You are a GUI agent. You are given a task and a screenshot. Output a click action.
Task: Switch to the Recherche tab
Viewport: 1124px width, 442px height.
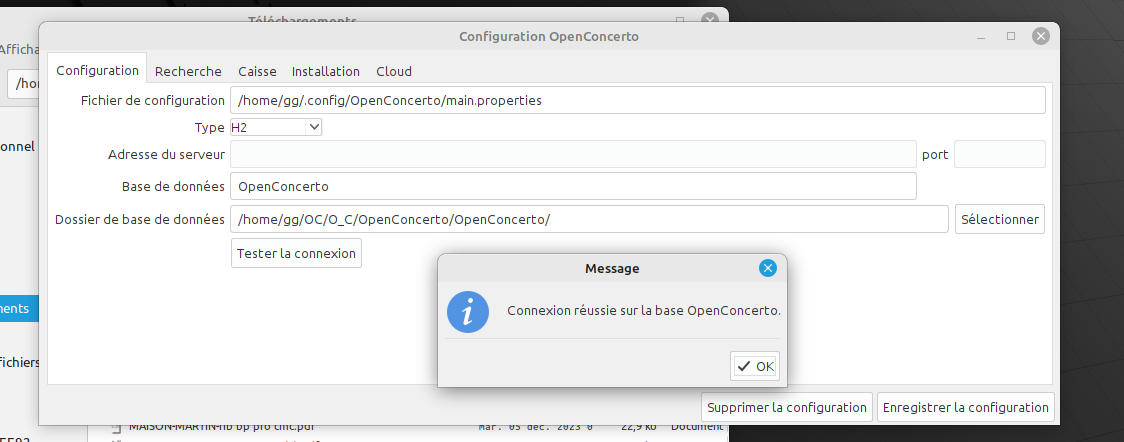point(188,71)
